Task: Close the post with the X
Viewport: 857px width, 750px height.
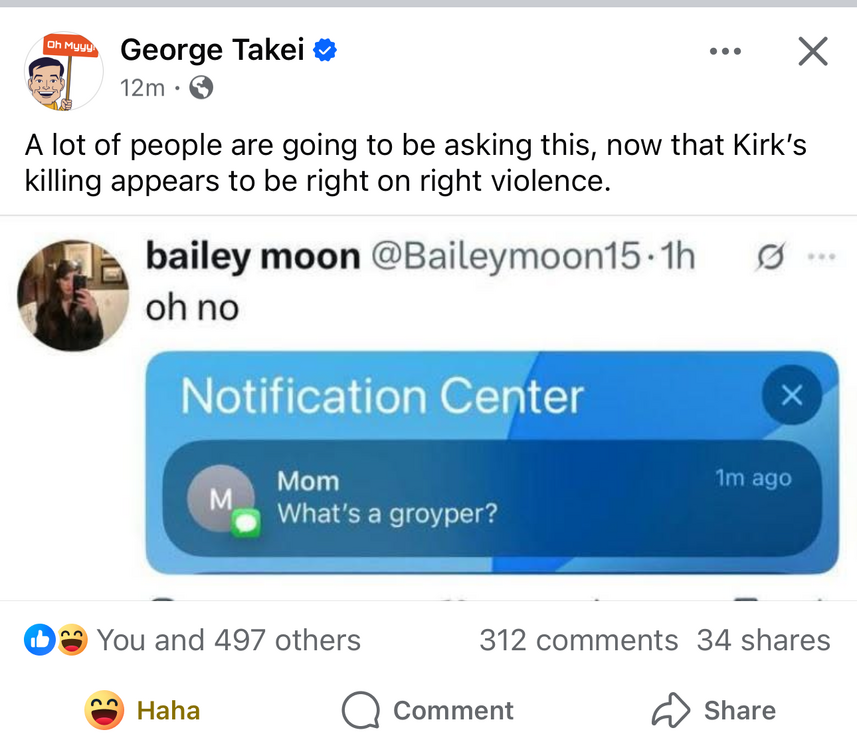Action: [813, 51]
